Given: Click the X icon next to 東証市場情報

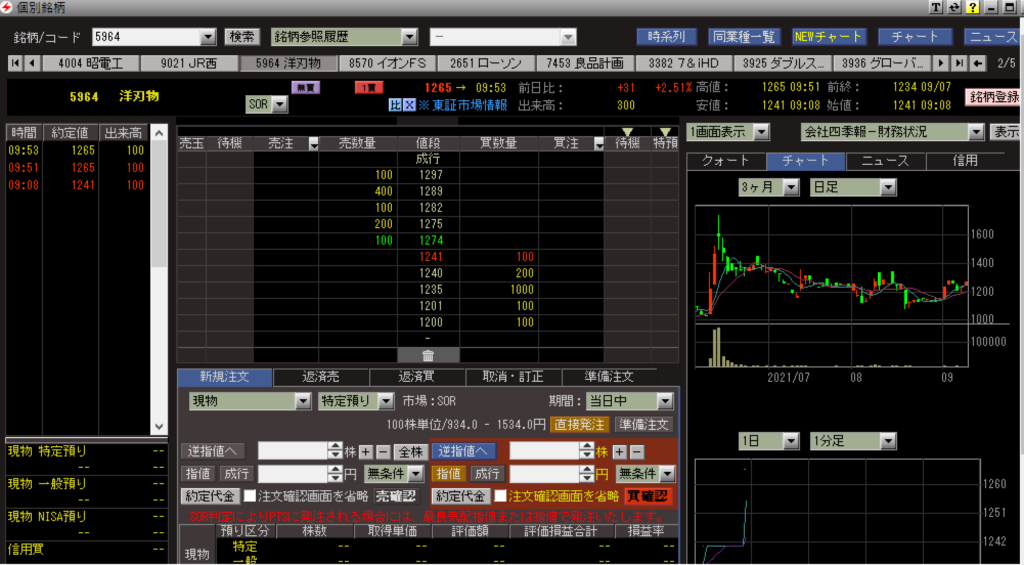Looking at the screenshot, I should pos(409,105).
